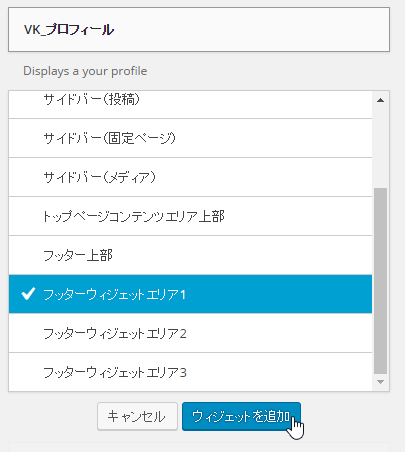
Task: Select サイドバー(投稿) from the list
Action: tap(190, 104)
